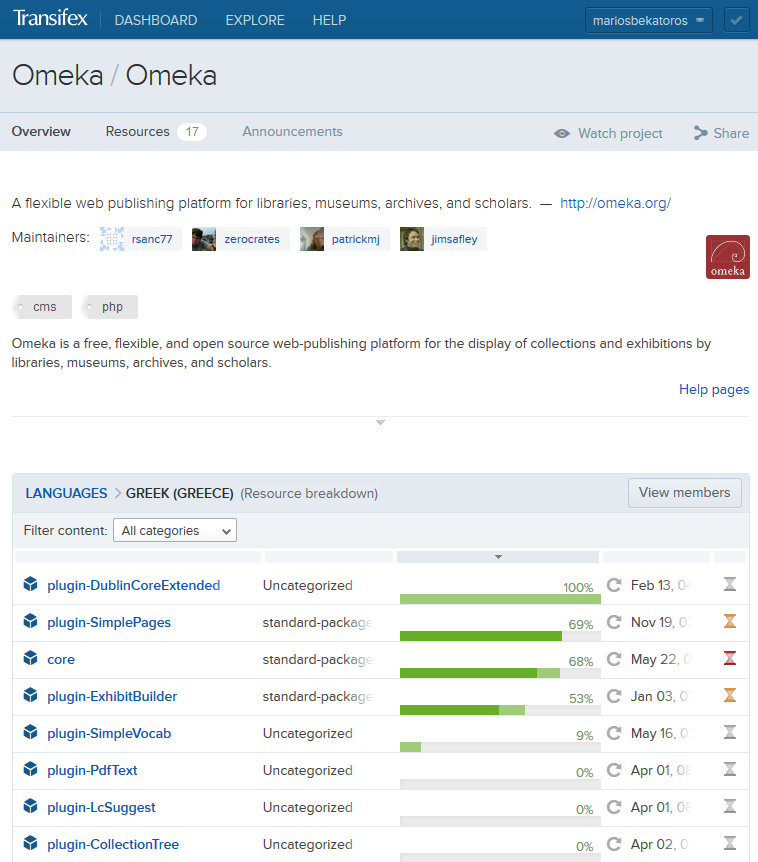Open HELP in top navigation
Screen dimensions: 758x862
tap(329, 20)
